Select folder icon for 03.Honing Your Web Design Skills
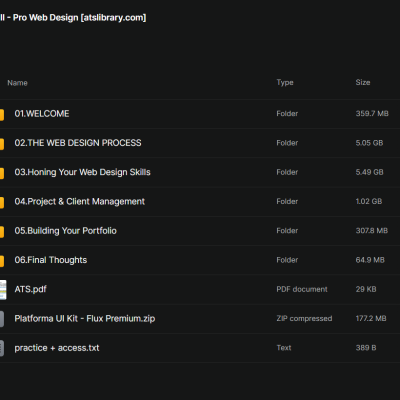The height and width of the screenshot is (400, 400). [2, 173]
